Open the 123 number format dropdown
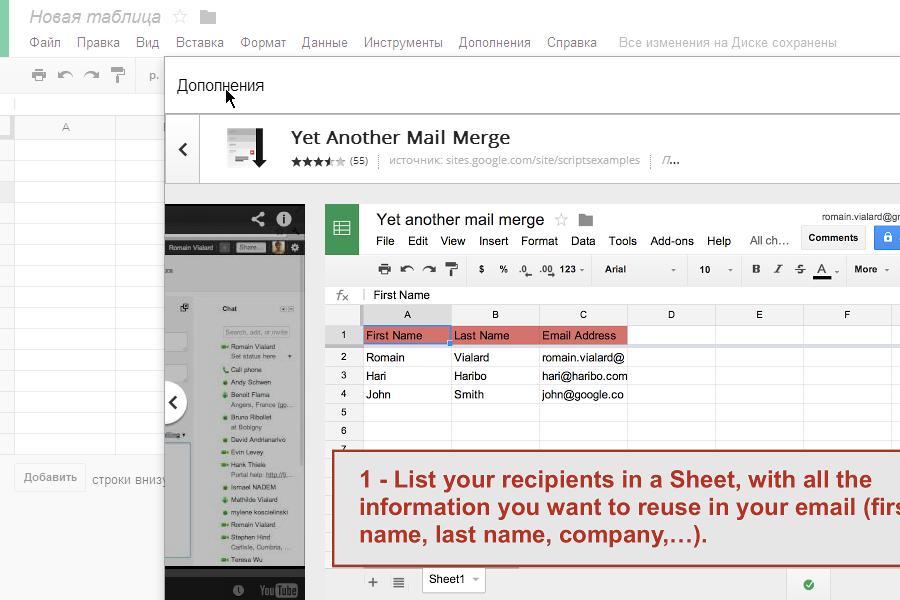Viewport: 900px width, 600px height. click(572, 269)
